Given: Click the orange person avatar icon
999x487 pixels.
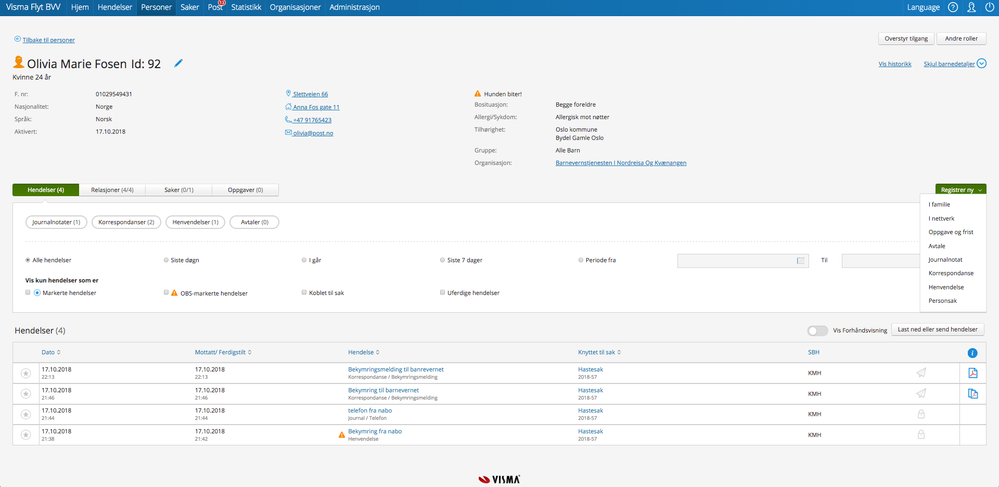Looking at the screenshot, I should (x=19, y=62).
